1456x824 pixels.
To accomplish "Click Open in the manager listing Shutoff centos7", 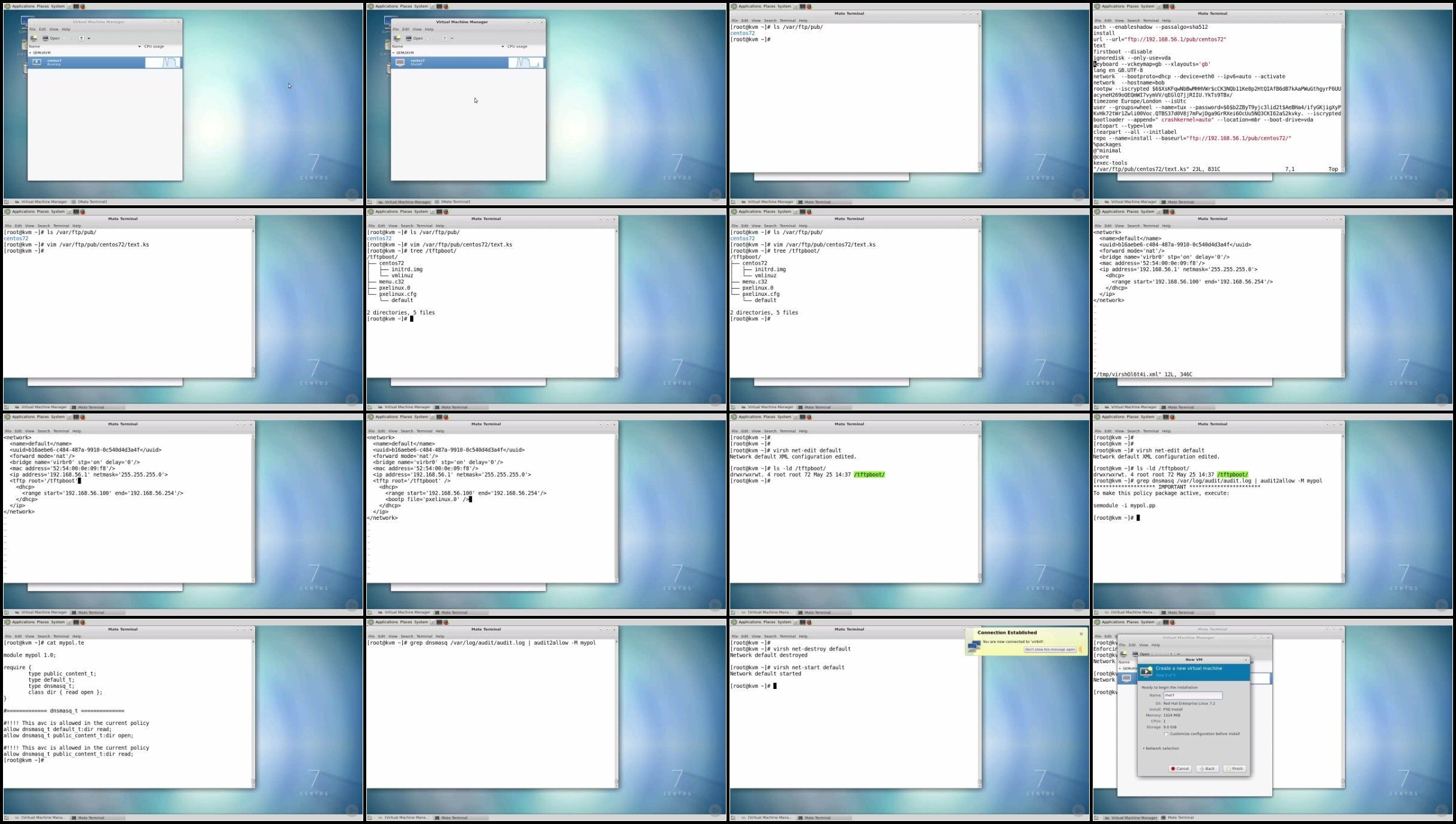I will (414, 38).
